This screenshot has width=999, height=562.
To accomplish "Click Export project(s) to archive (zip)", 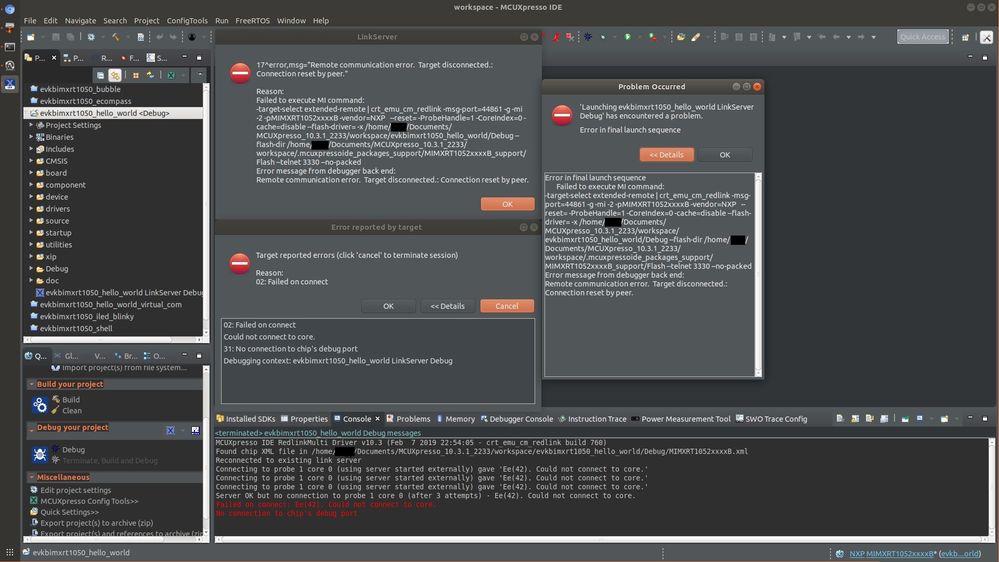I will (x=97, y=522).
